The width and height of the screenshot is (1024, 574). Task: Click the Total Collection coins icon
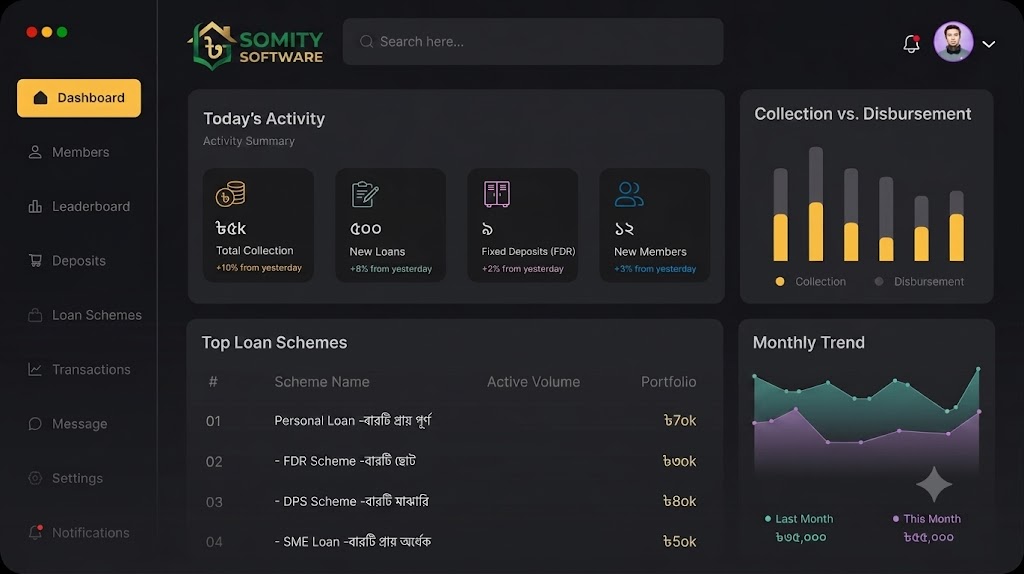pyautogui.click(x=231, y=194)
